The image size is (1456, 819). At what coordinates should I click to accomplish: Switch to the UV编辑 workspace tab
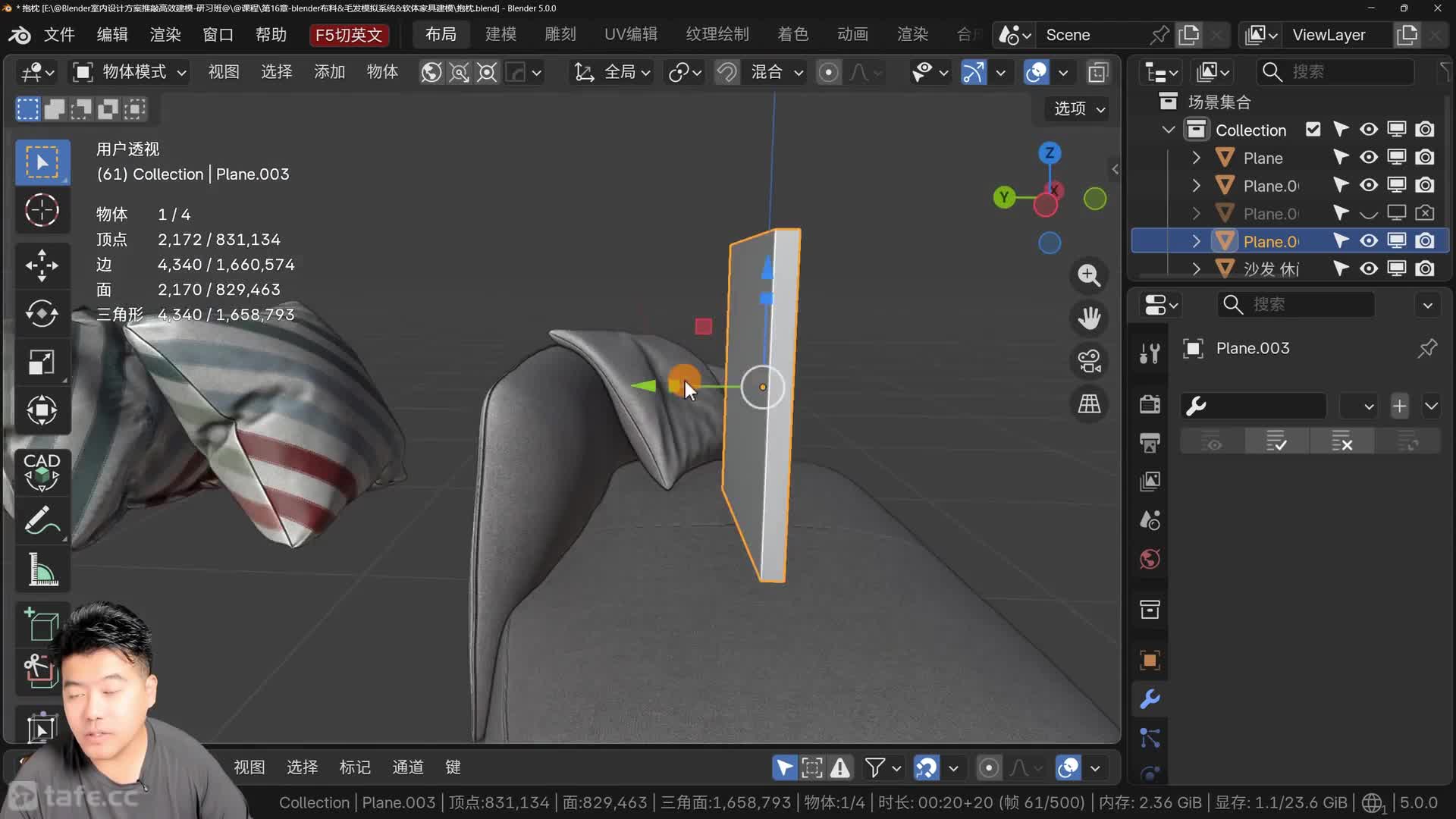(x=630, y=34)
